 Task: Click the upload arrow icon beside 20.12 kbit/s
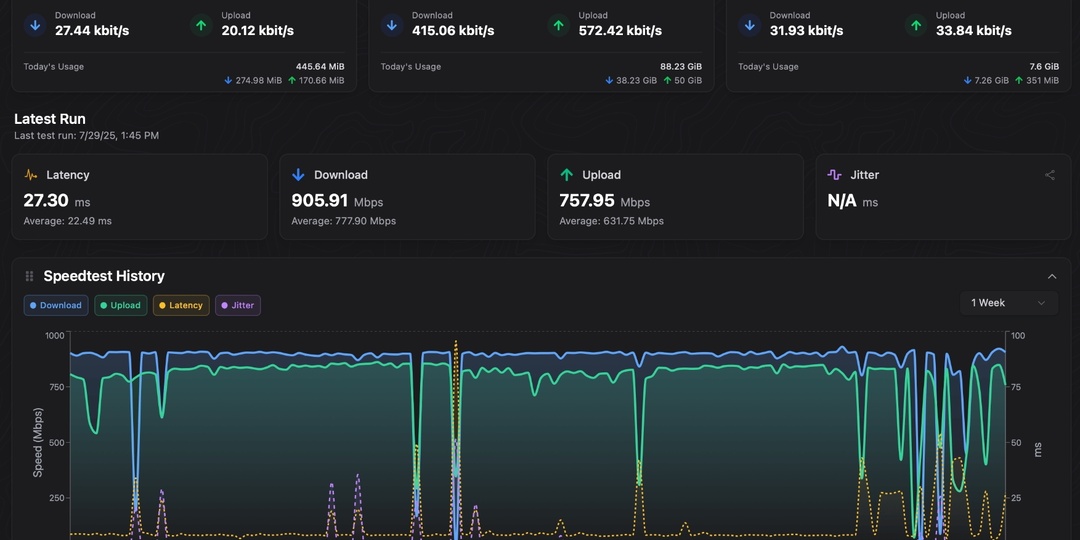(x=201, y=25)
